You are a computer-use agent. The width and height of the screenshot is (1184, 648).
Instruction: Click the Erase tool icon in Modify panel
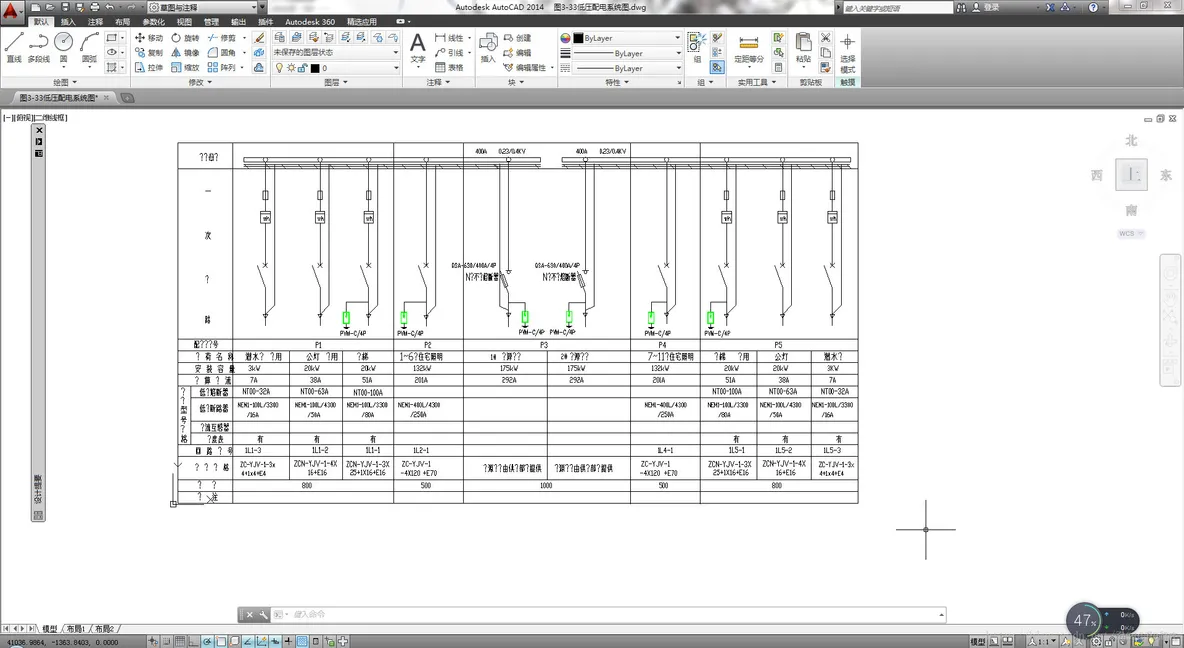[259, 38]
